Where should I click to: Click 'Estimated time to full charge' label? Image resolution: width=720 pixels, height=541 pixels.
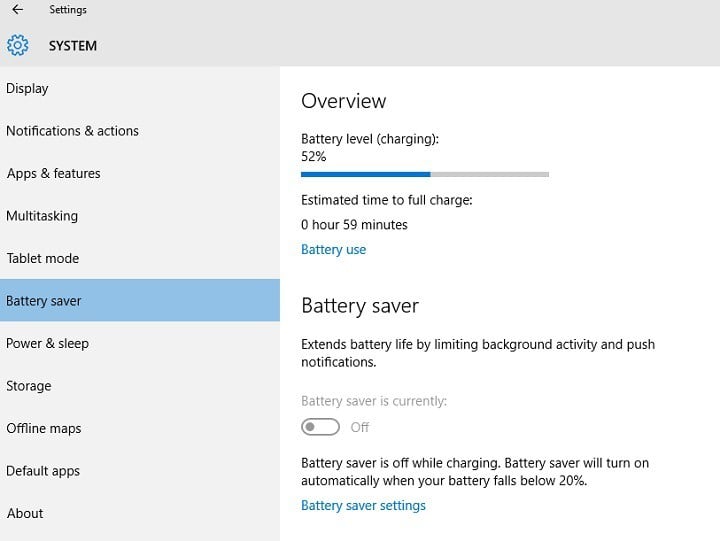(x=387, y=200)
